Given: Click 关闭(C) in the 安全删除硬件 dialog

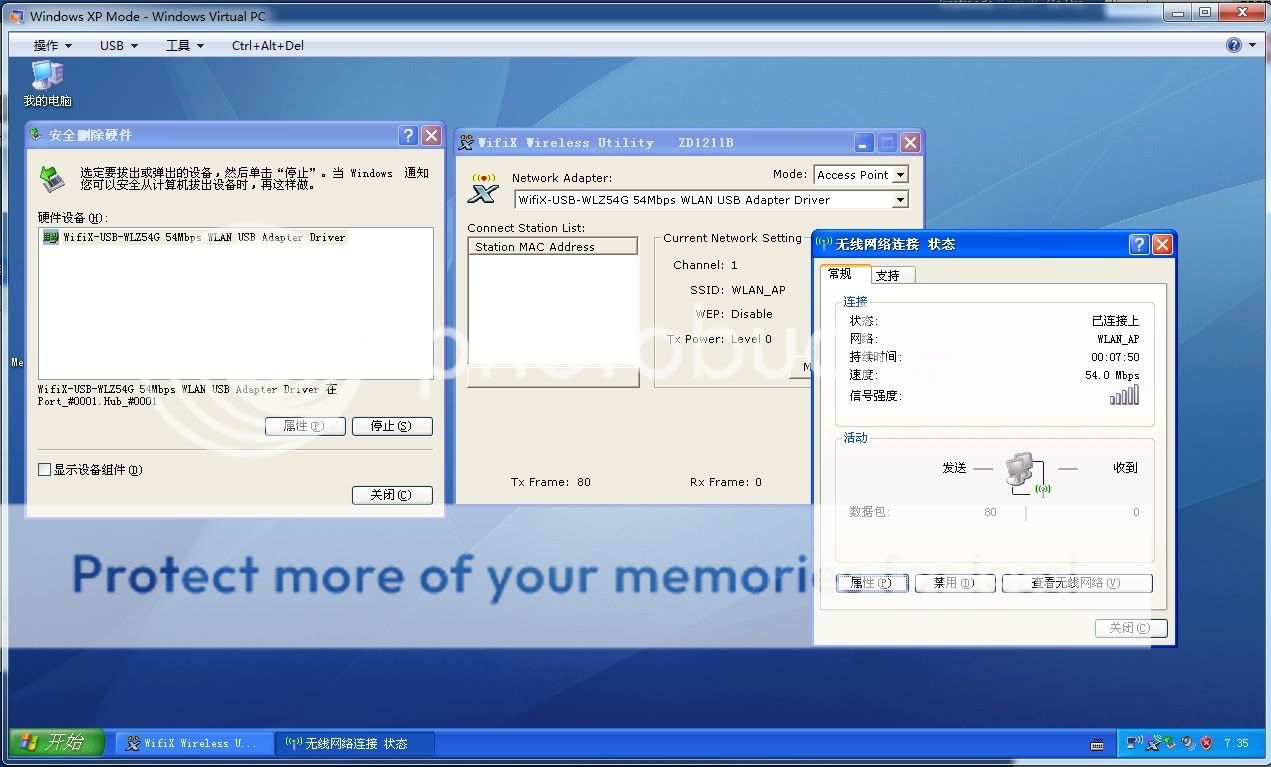Looking at the screenshot, I should click(392, 495).
